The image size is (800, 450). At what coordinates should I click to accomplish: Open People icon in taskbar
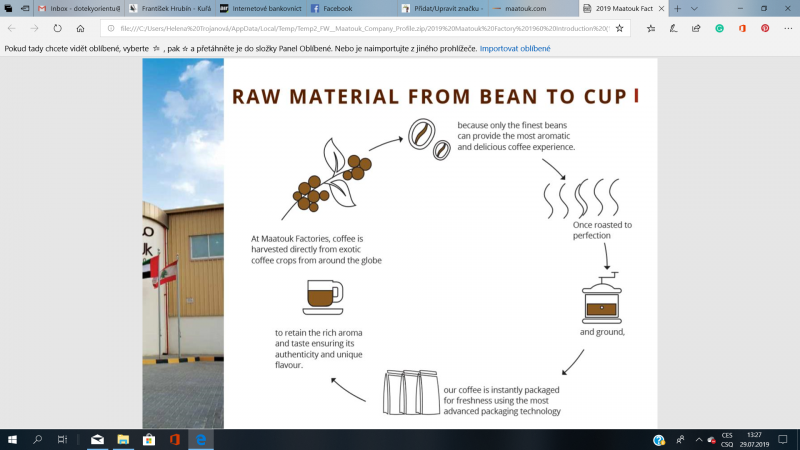(x=680, y=440)
